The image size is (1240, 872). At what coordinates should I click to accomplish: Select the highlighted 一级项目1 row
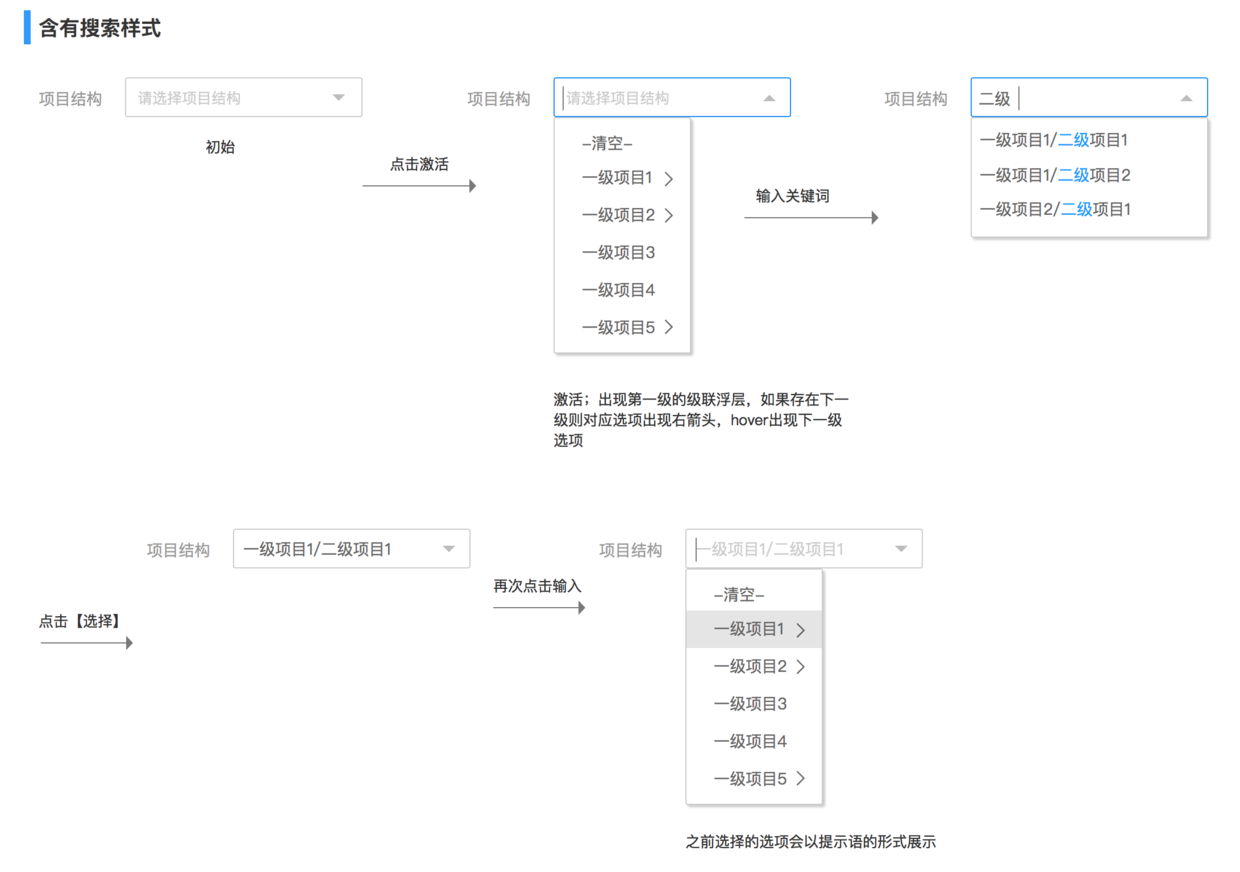[754, 630]
